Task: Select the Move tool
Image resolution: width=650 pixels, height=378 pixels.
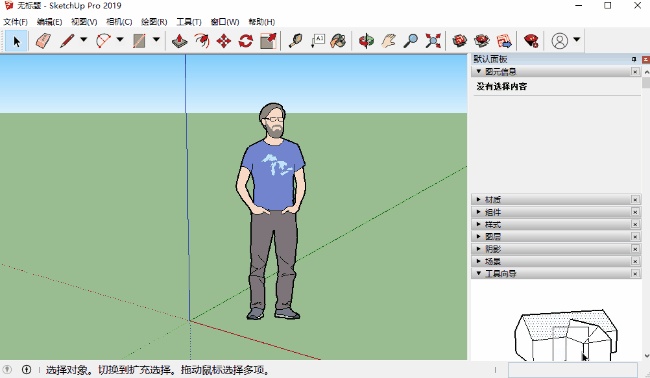Action: 224,41
